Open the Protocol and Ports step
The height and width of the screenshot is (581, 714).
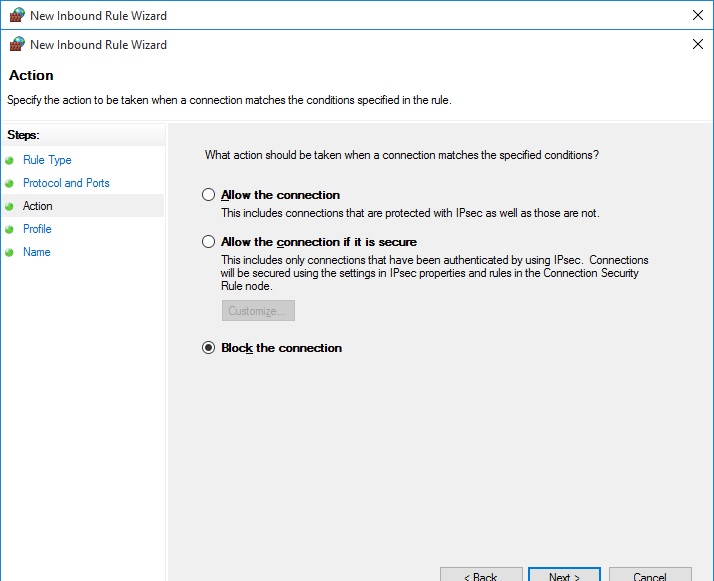(66, 183)
